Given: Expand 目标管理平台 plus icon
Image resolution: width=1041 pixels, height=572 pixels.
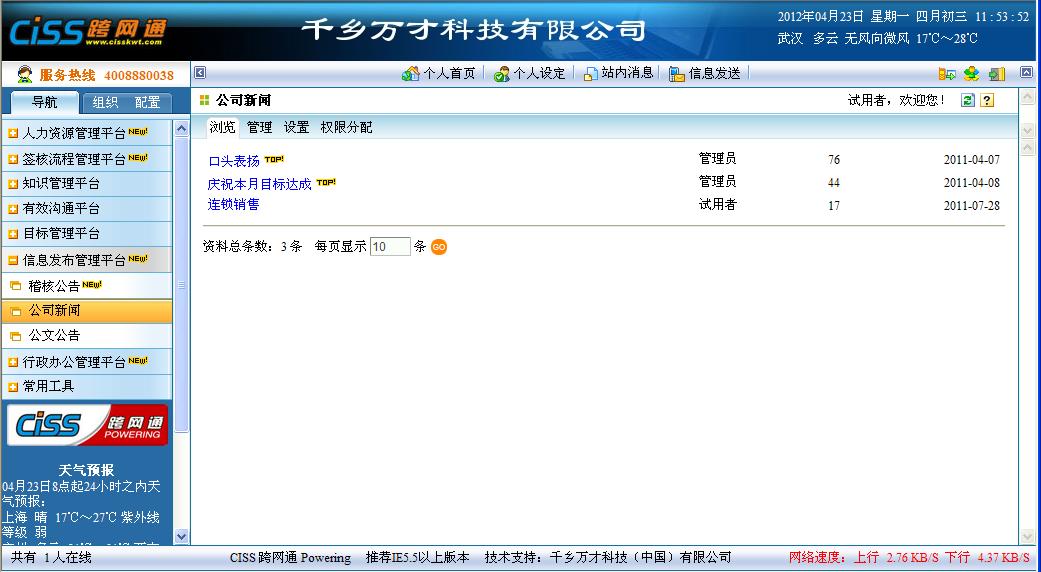Looking at the screenshot, I should click(x=13, y=234).
